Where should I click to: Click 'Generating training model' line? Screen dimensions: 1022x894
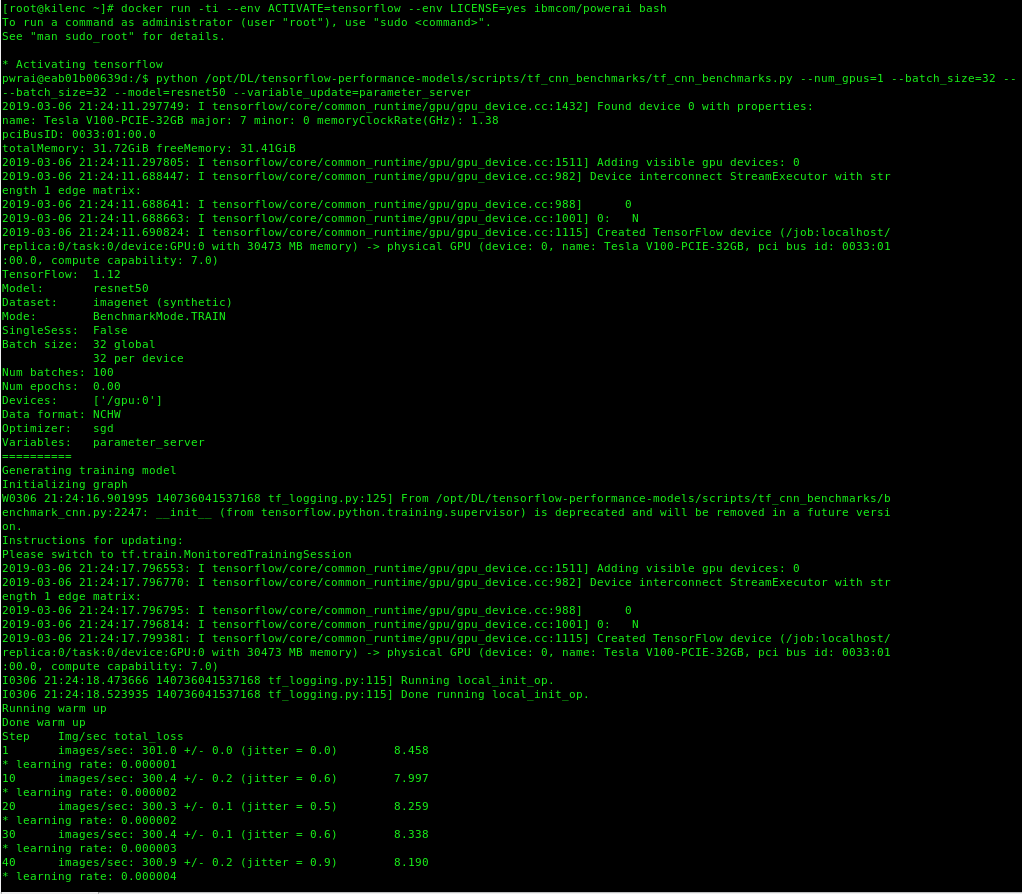tap(89, 470)
